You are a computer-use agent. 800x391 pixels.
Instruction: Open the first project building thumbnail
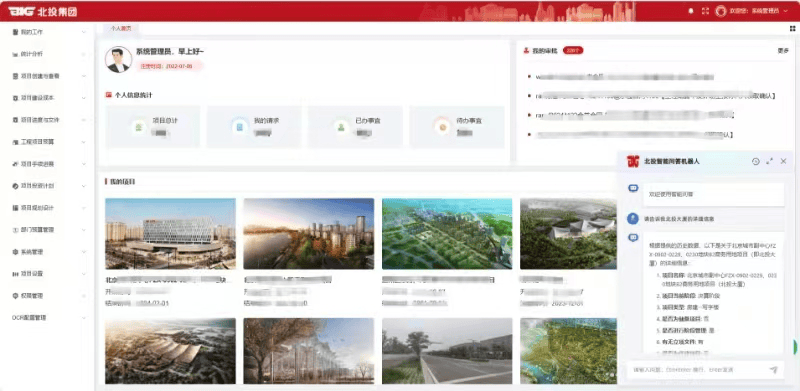point(170,233)
